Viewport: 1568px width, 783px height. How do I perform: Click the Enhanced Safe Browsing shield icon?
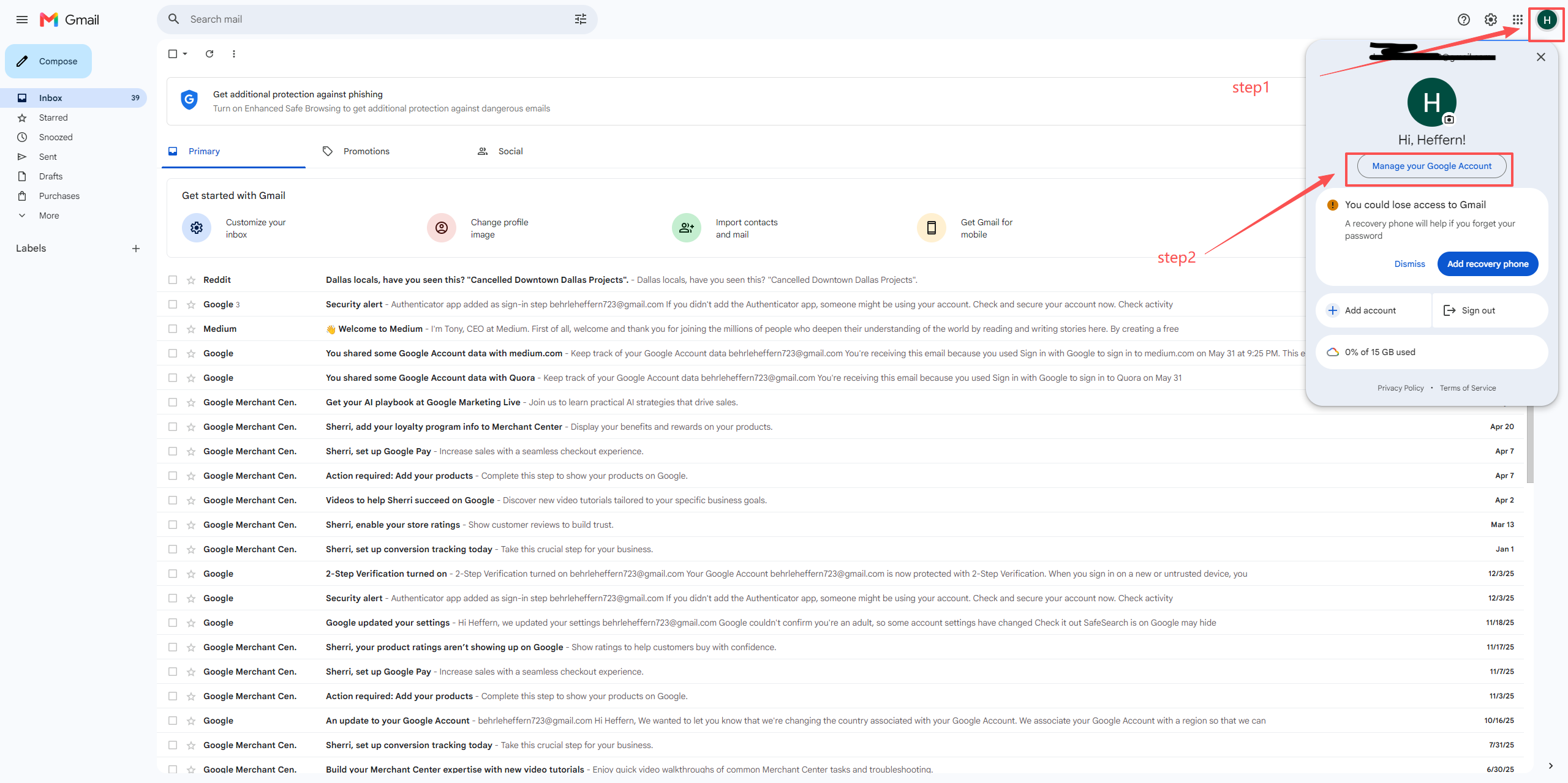pyautogui.click(x=189, y=100)
